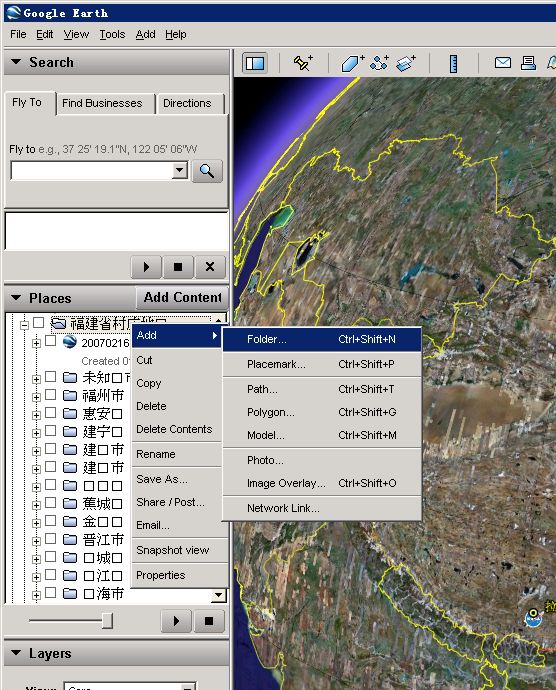
Task: Select the Add Polygon toolbar icon
Action: (x=352, y=63)
